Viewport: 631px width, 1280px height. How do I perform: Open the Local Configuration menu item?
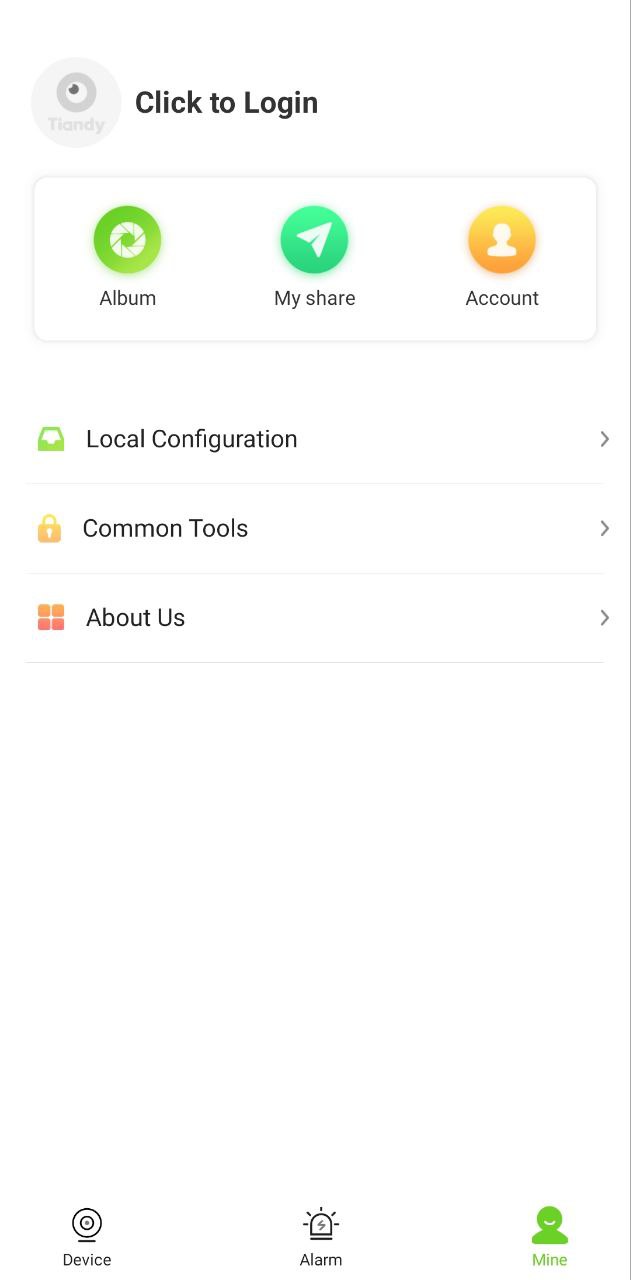(x=192, y=439)
